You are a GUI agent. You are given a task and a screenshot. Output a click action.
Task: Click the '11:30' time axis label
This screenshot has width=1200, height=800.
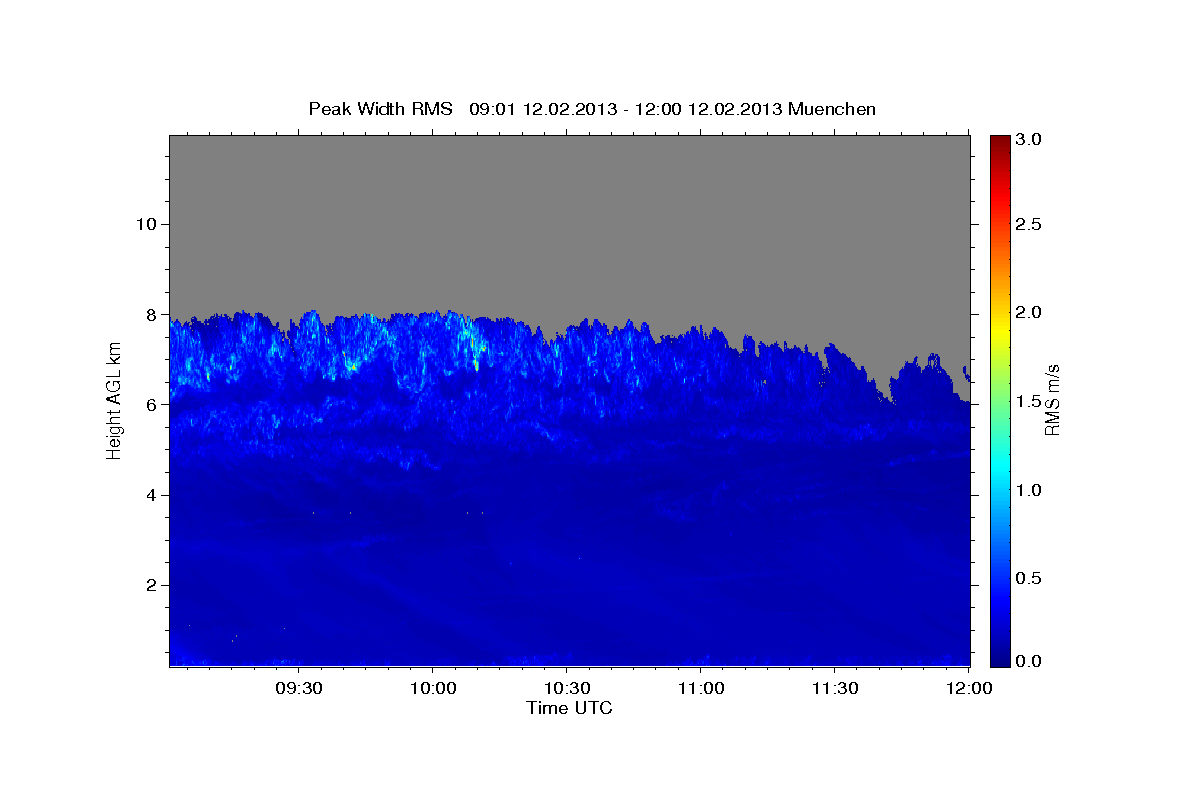835,689
